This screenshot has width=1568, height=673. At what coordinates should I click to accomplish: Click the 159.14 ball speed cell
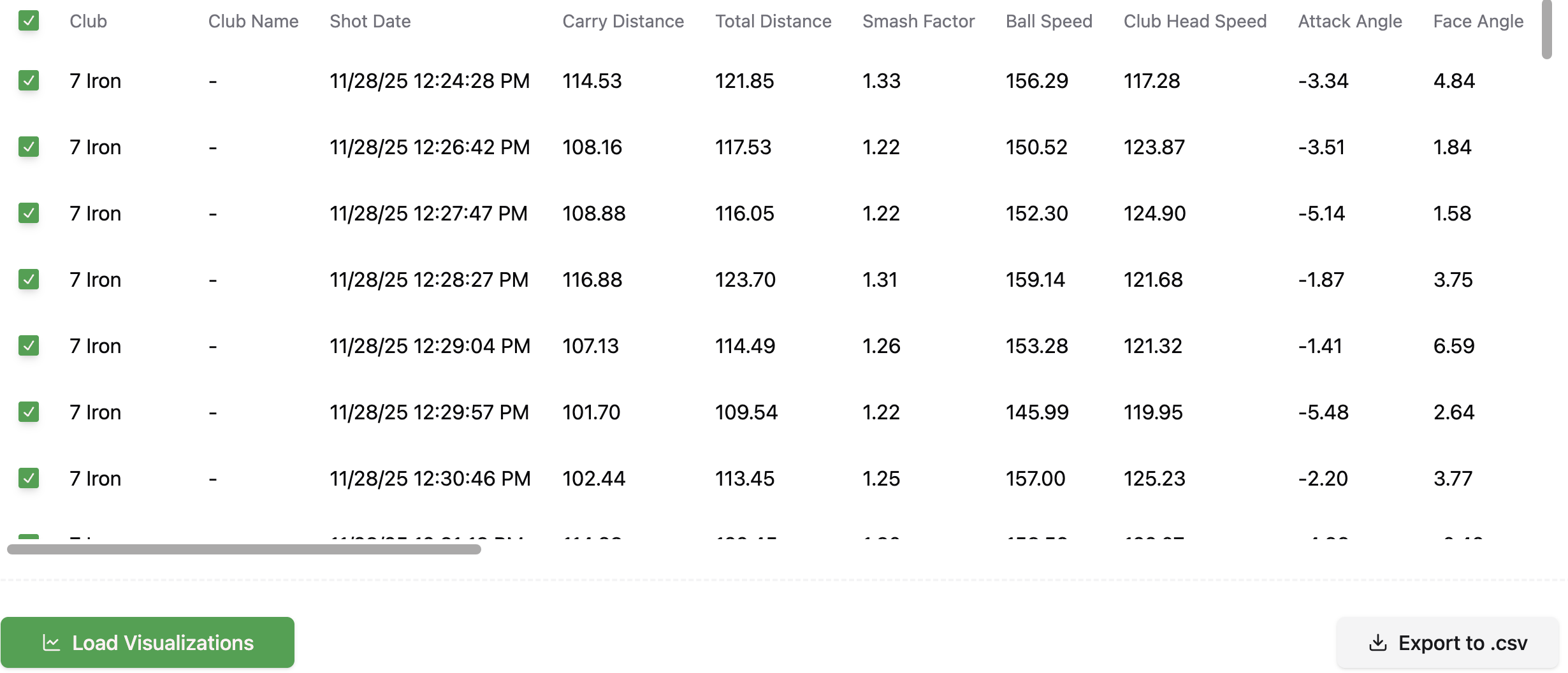click(x=1035, y=280)
